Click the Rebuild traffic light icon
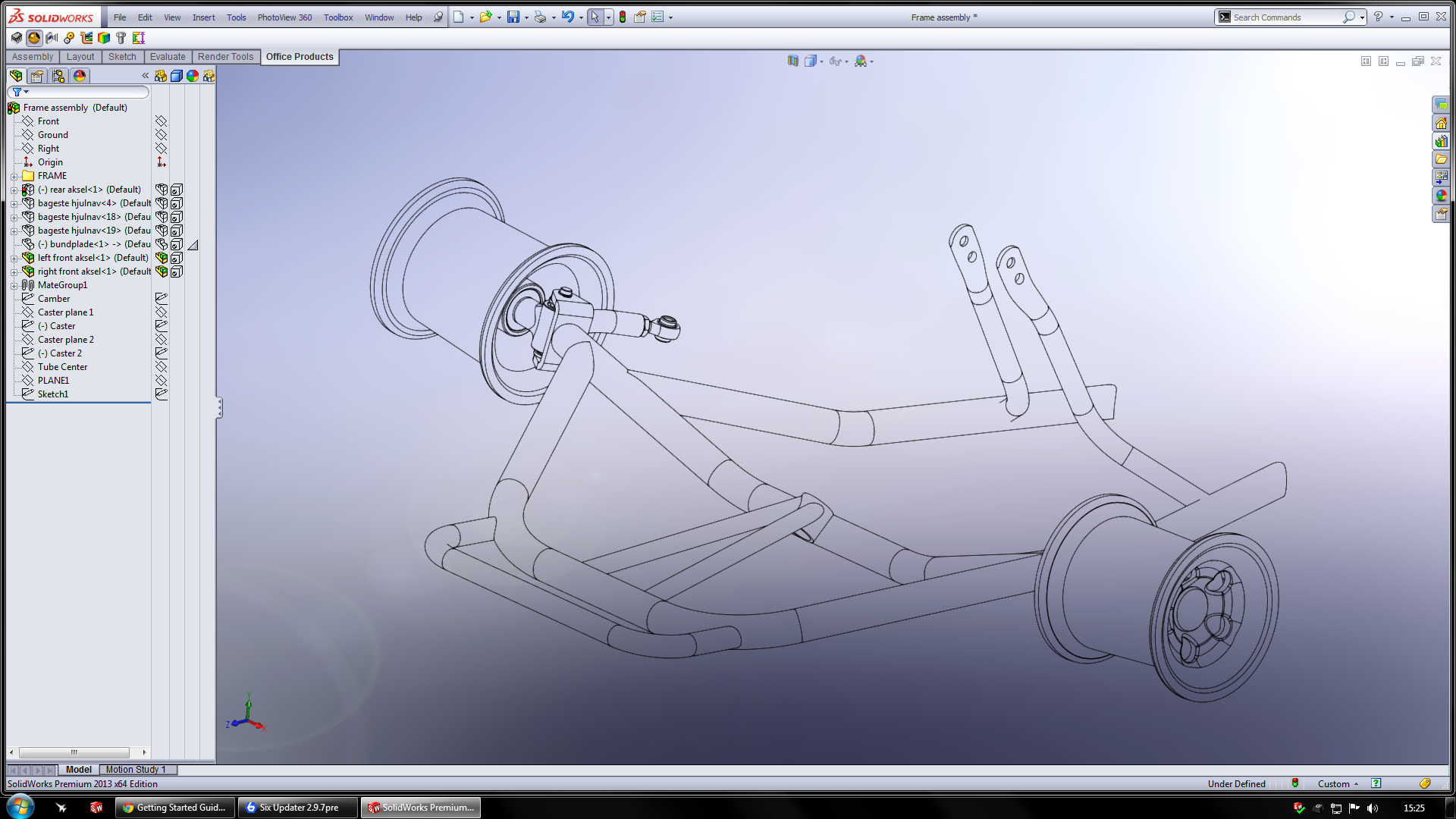This screenshot has height=819, width=1456. (x=623, y=17)
